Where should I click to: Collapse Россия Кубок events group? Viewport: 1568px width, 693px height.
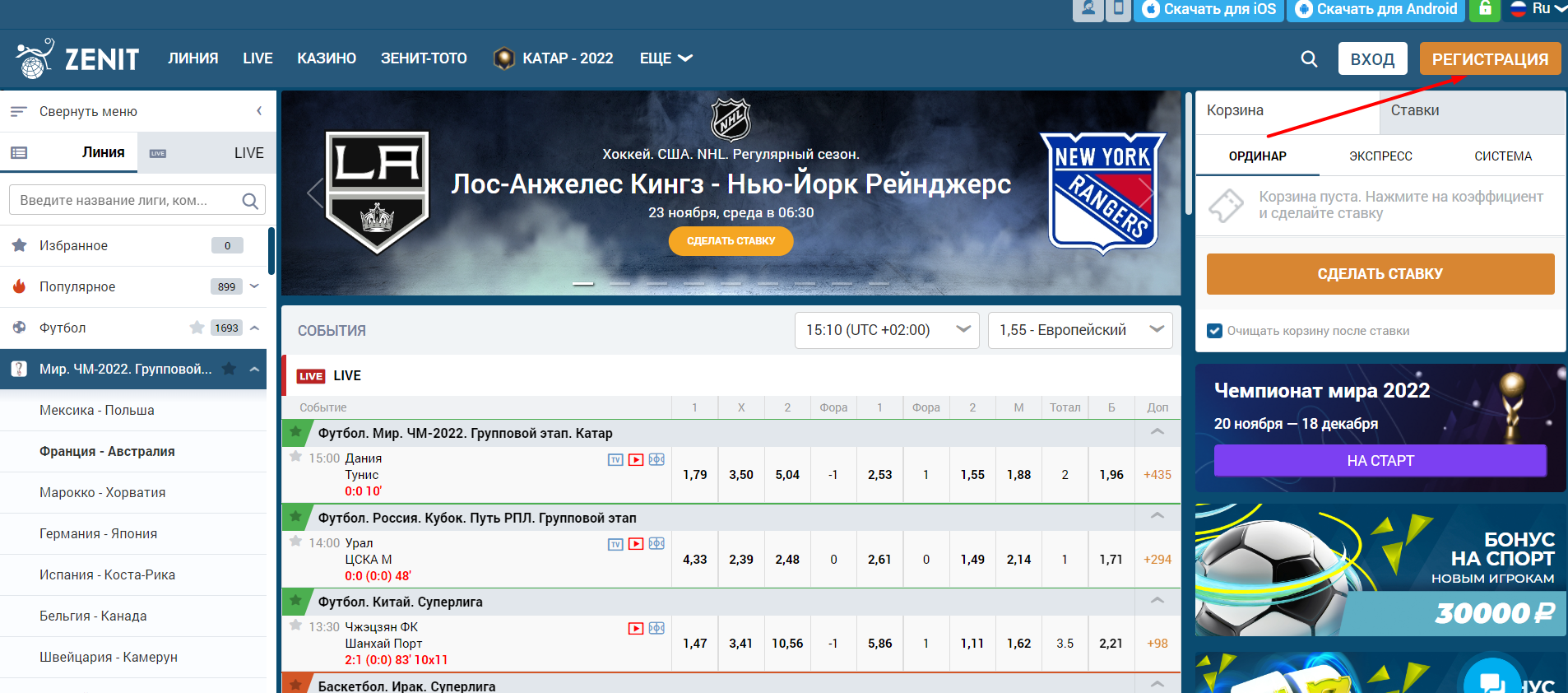pos(1157,516)
